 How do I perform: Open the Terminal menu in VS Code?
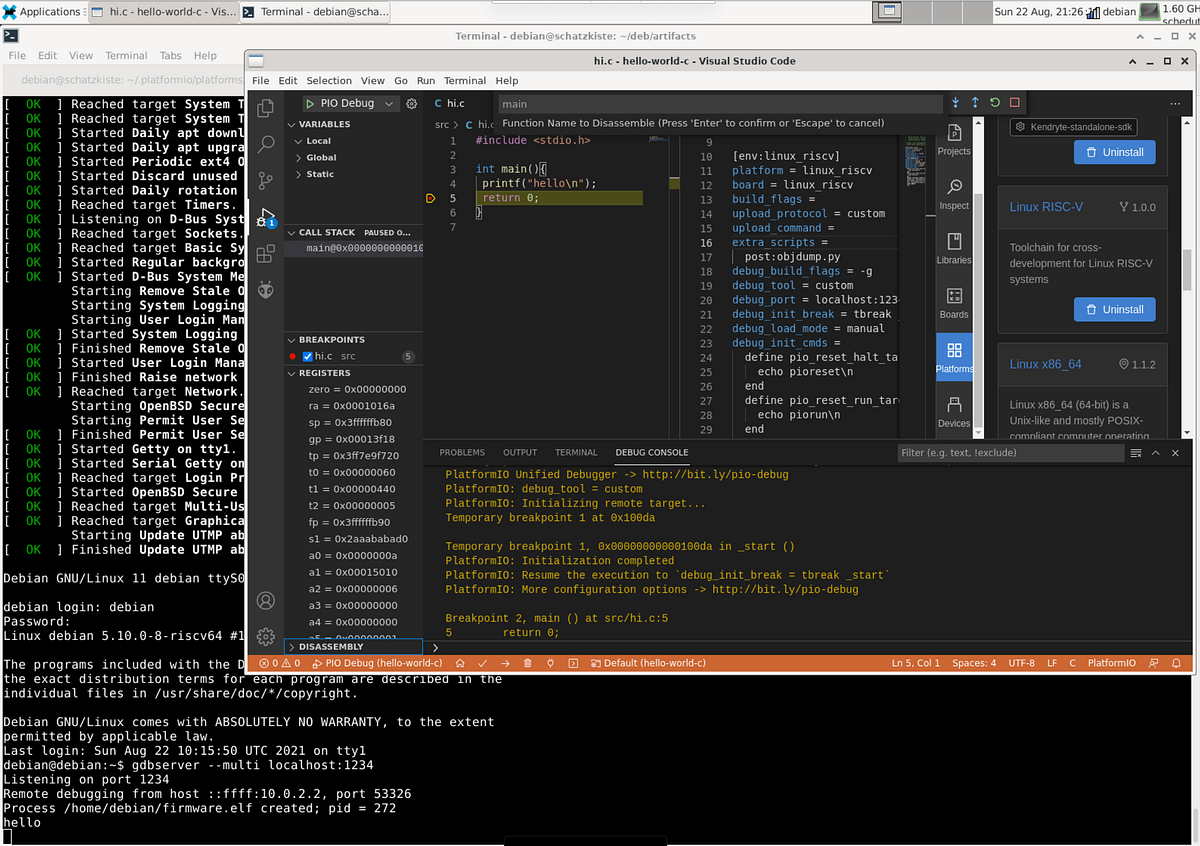click(465, 80)
